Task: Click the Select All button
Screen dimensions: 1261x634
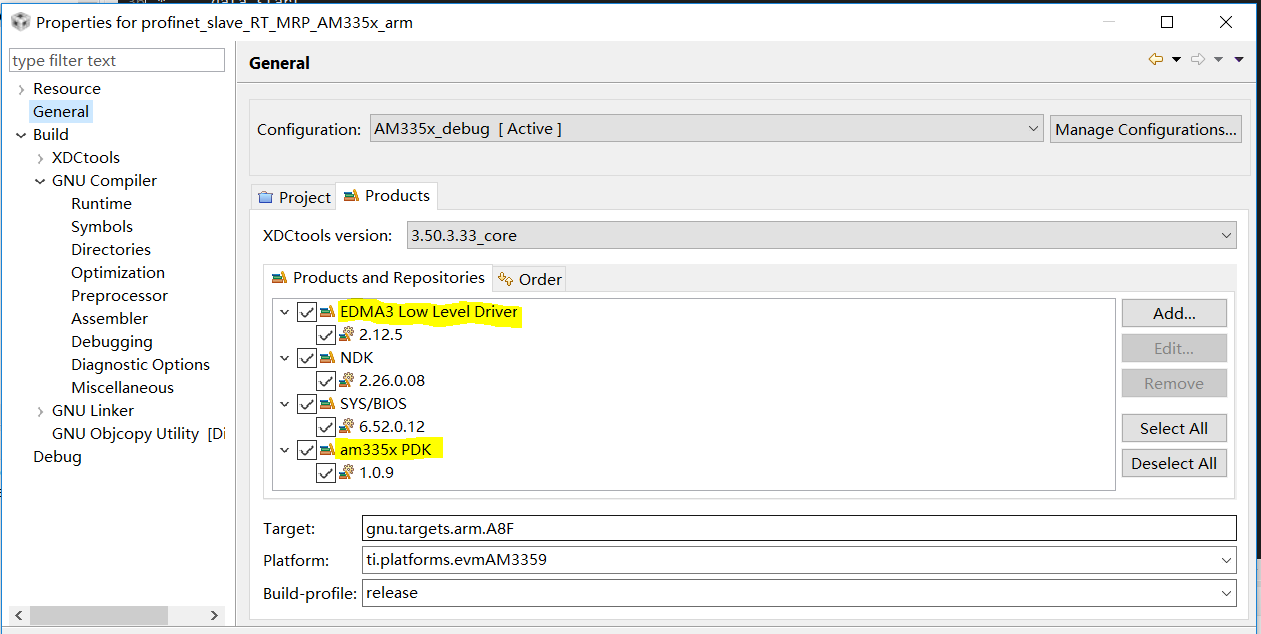Action: [x=1174, y=428]
